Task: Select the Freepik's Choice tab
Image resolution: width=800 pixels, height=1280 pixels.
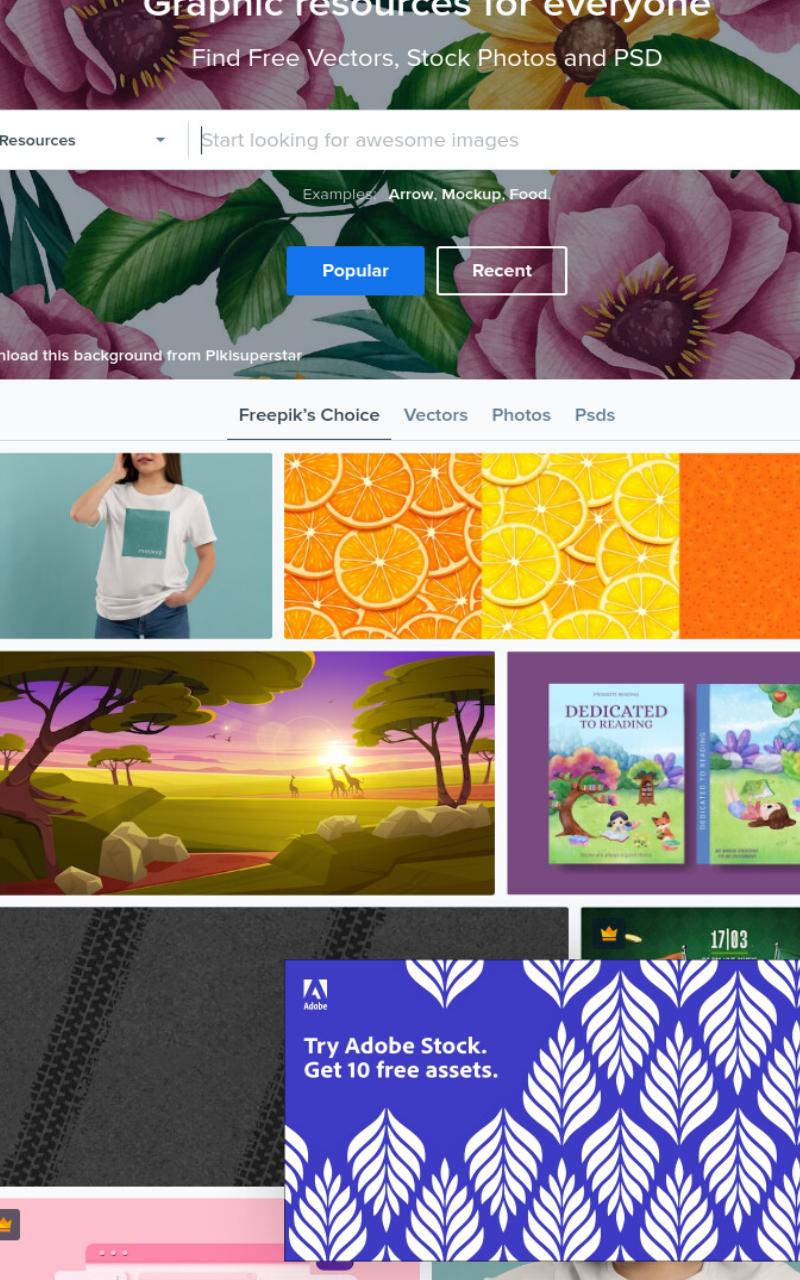Action: click(x=309, y=415)
